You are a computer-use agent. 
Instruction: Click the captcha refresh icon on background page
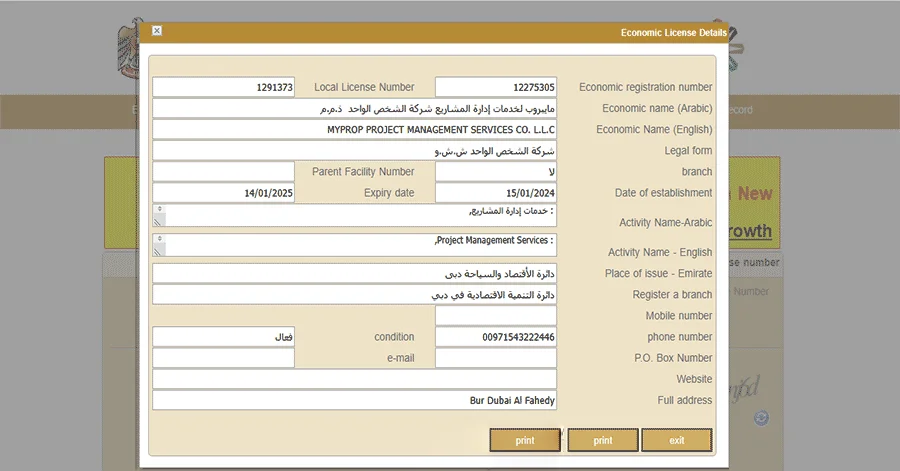tap(761, 418)
